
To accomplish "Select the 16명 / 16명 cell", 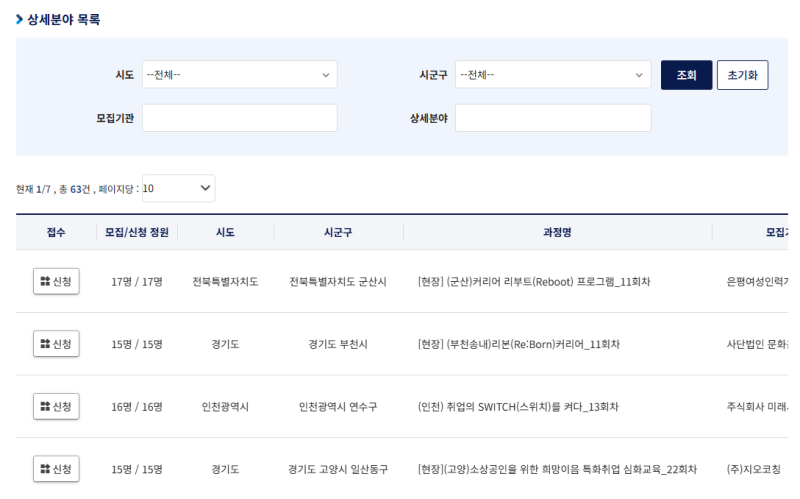I will [x=137, y=407].
